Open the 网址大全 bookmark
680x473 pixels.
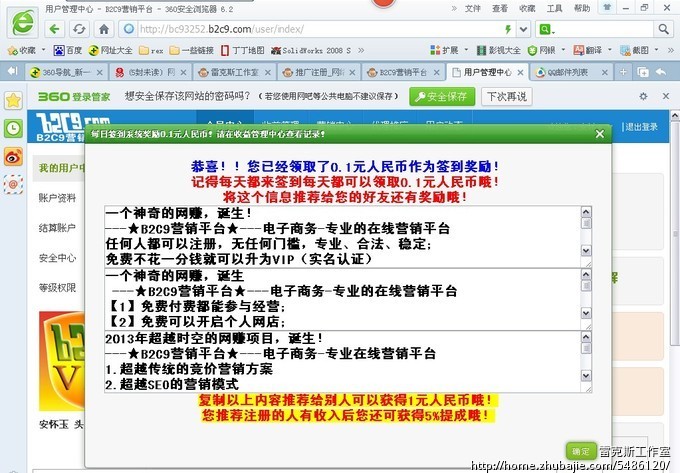click(110, 50)
